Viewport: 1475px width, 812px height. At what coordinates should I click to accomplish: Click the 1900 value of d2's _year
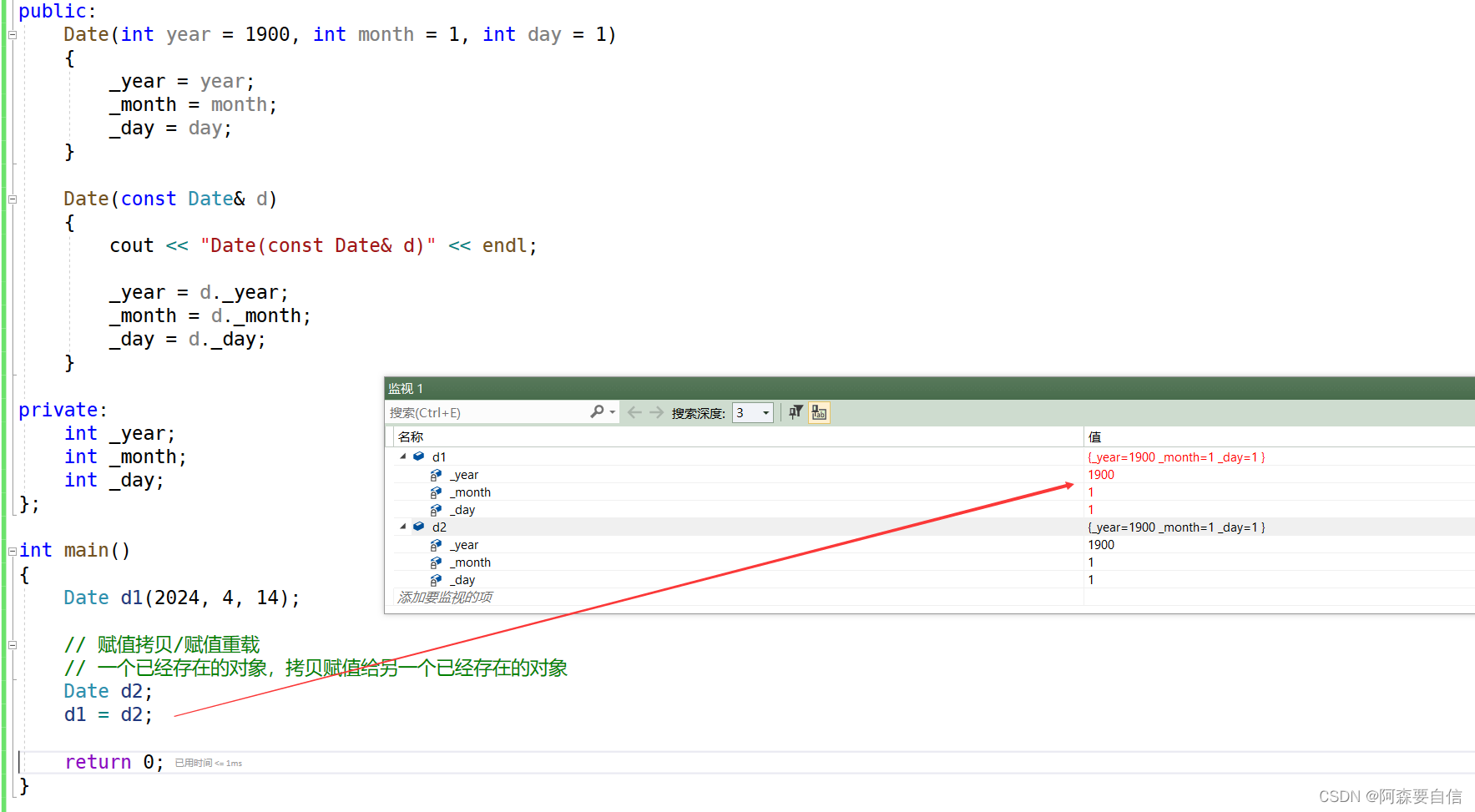(1101, 544)
